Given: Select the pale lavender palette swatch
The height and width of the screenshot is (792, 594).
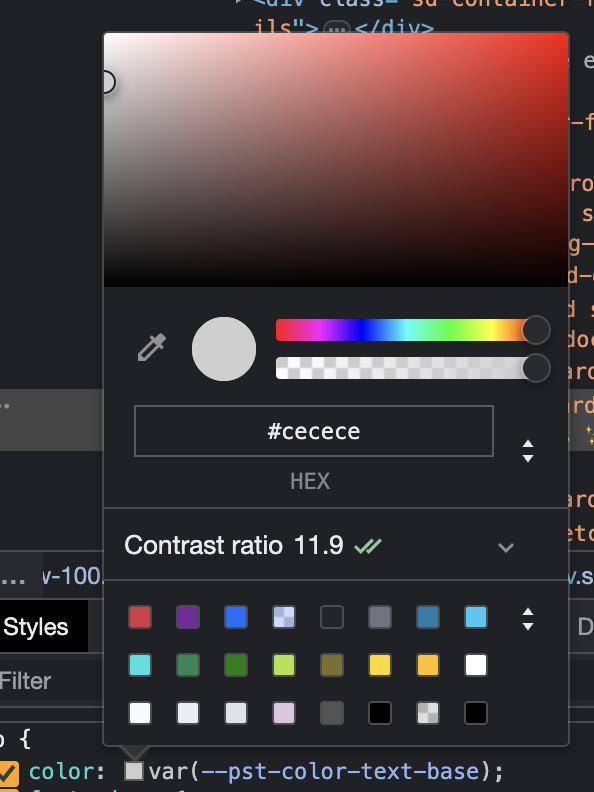Looking at the screenshot, I should [x=284, y=713].
